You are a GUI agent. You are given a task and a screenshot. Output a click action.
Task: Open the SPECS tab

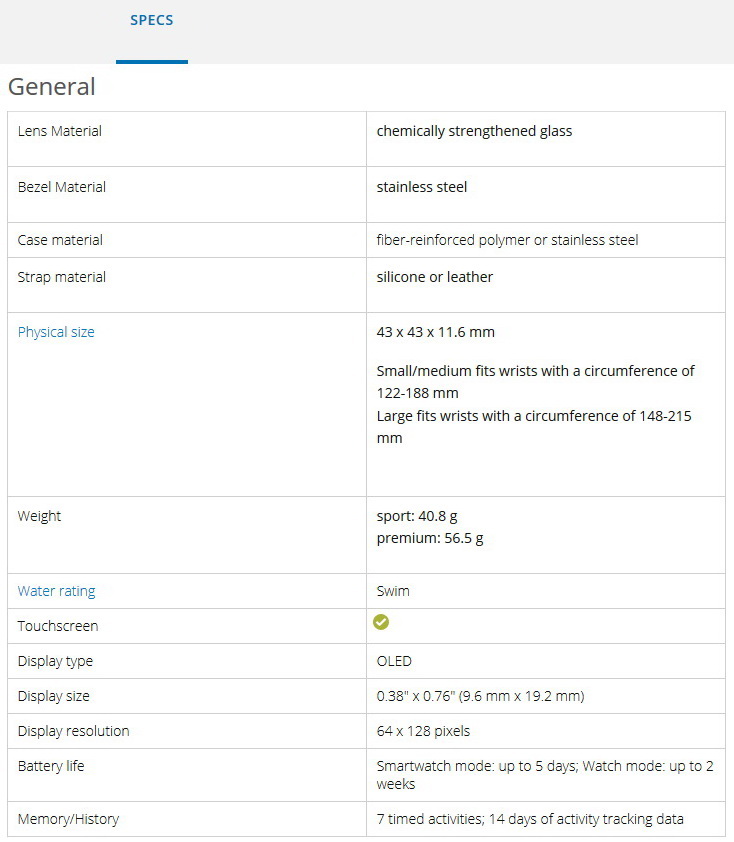point(152,21)
